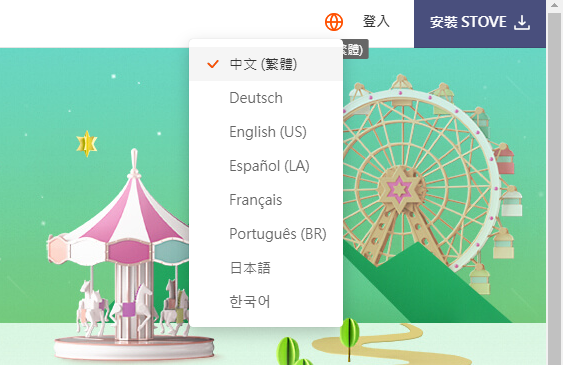This screenshot has height=365, width=563.
Task: Select 日本語 from the dropdown
Action: tap(266, 268)
